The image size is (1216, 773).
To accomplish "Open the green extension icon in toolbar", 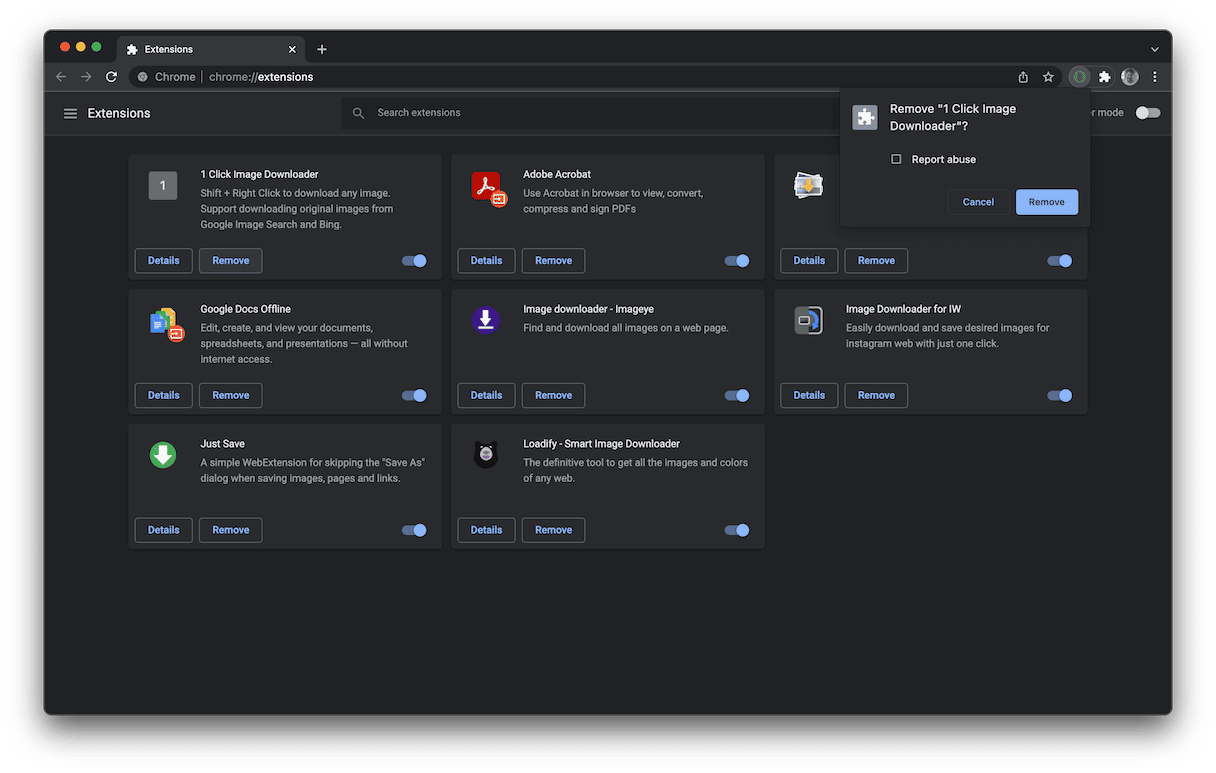I will click(x=1079, y=77).
